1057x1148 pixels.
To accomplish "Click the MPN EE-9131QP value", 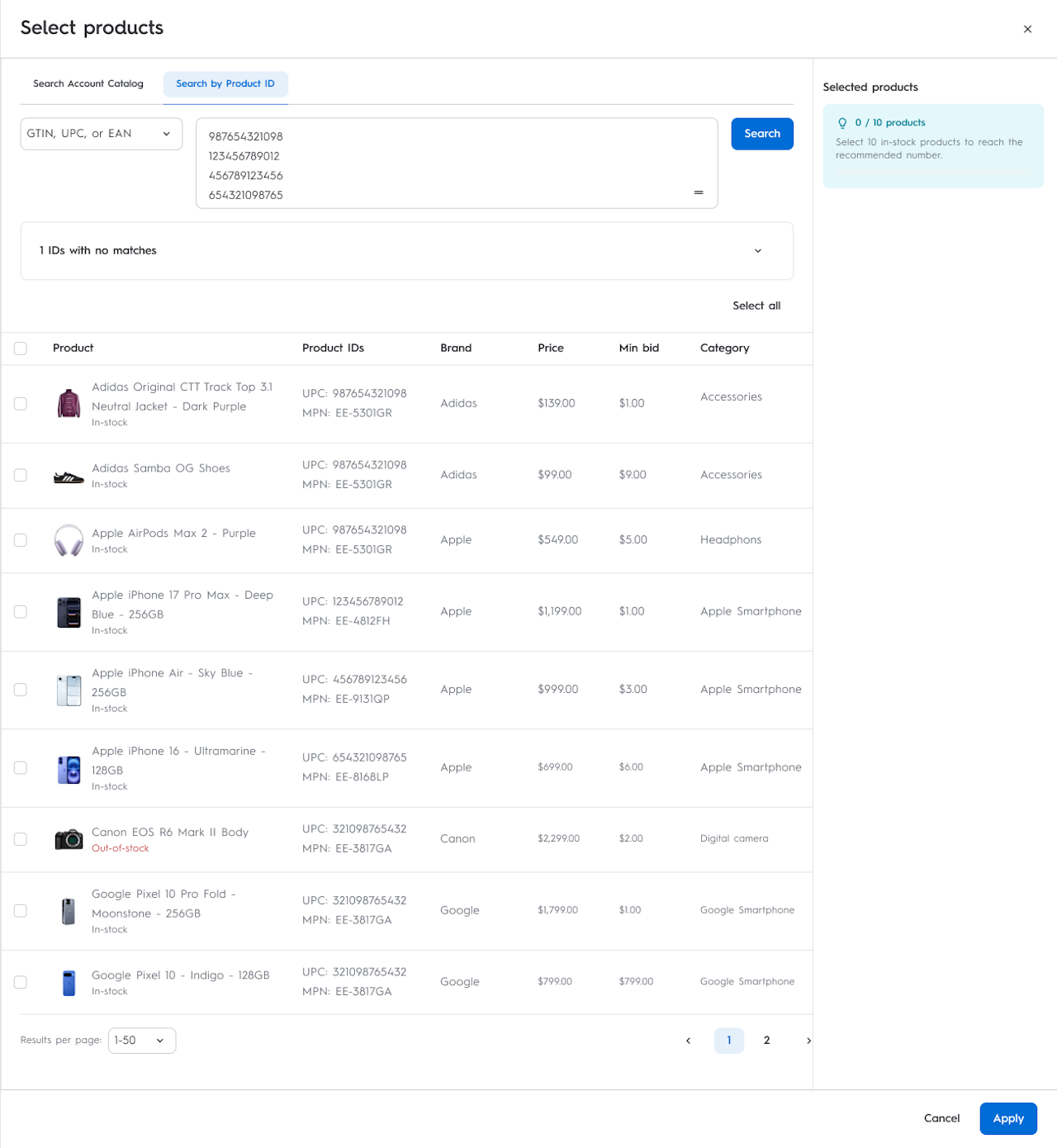I will tap(346, 700).
